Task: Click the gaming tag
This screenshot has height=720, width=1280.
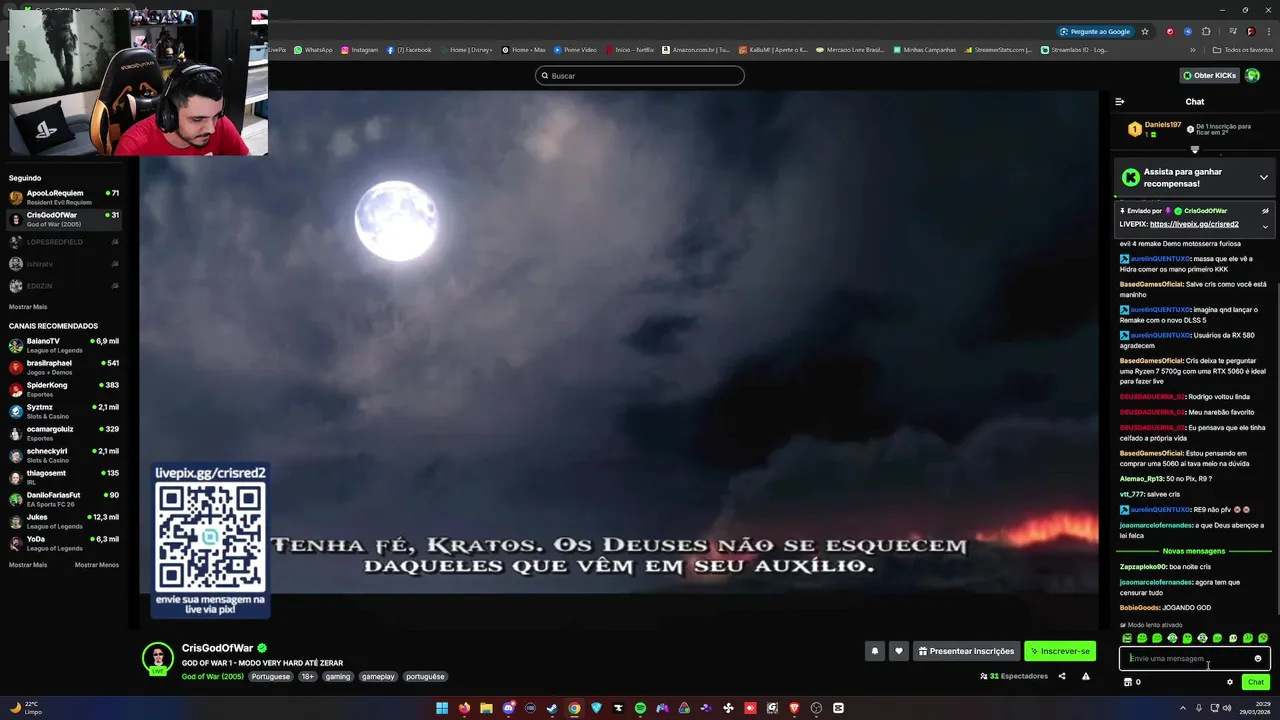Action: point(338,676)
